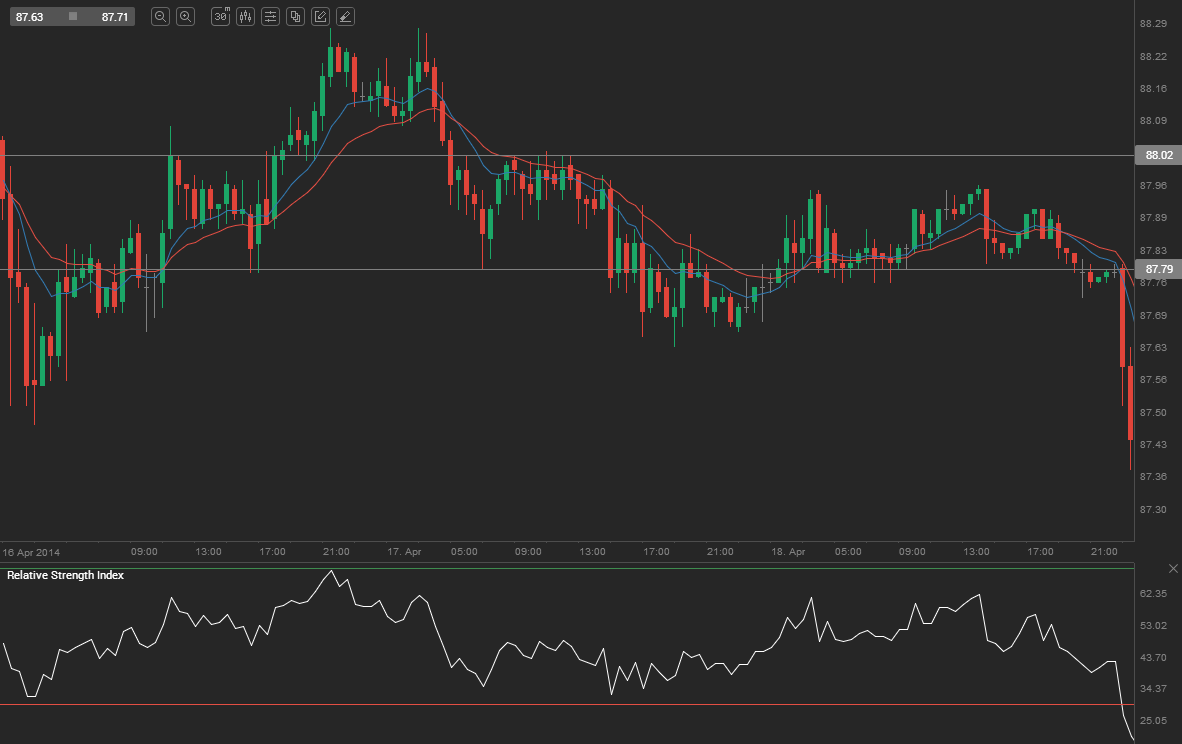Click the duplicate chart icon
Viewport: 1182px width, 744px height.
(x=295, y=16)
